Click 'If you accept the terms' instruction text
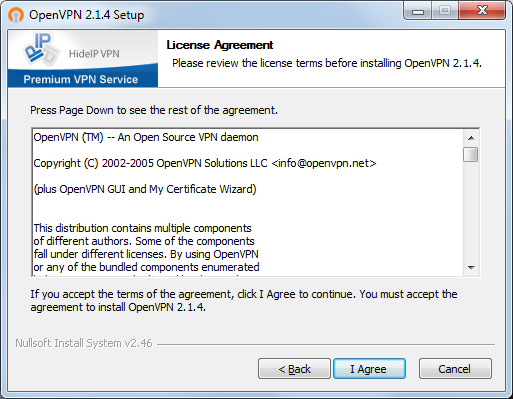 [x=244, y=300]
